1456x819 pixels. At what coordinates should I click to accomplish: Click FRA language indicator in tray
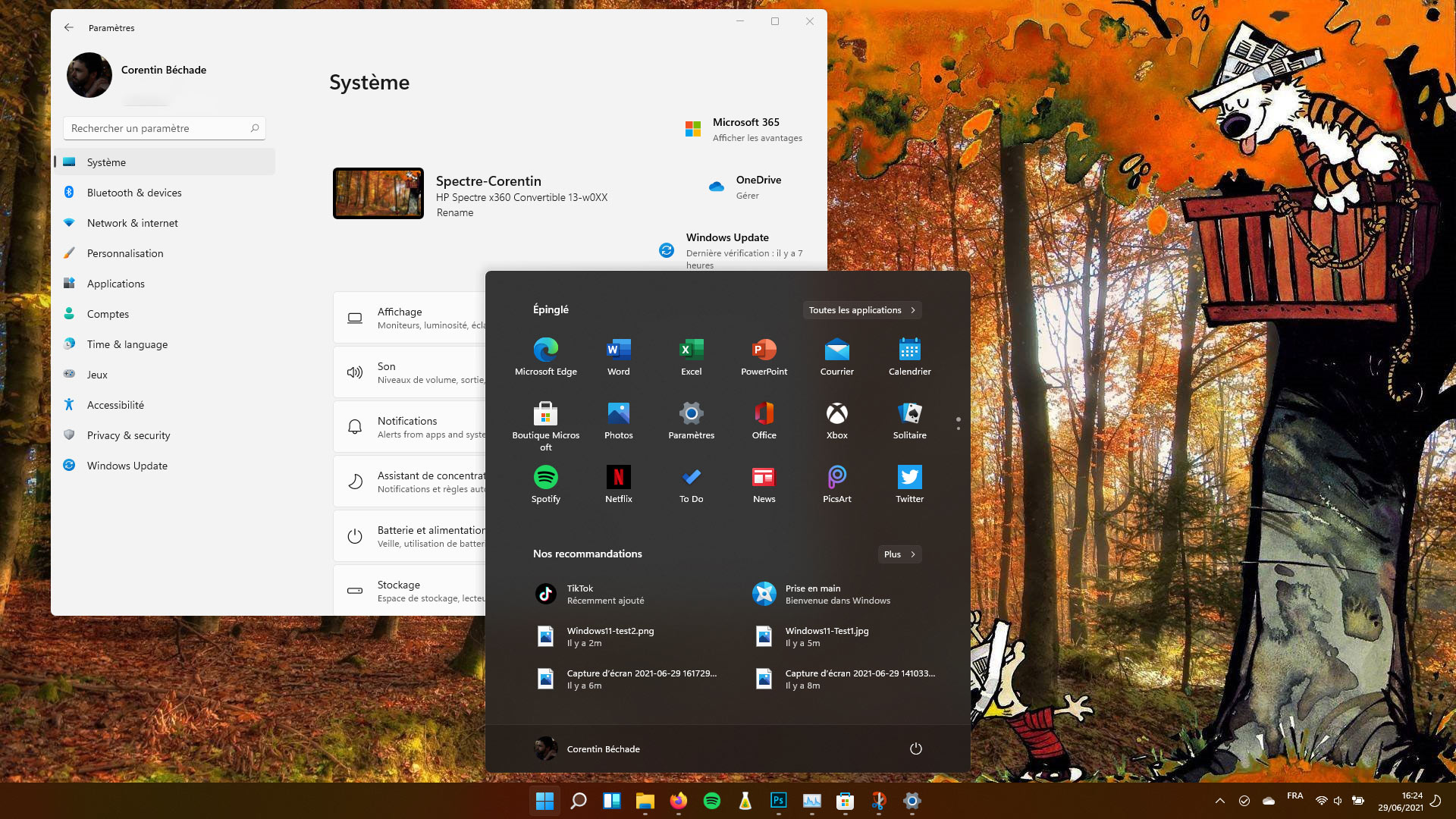[x=1294, y=796]
